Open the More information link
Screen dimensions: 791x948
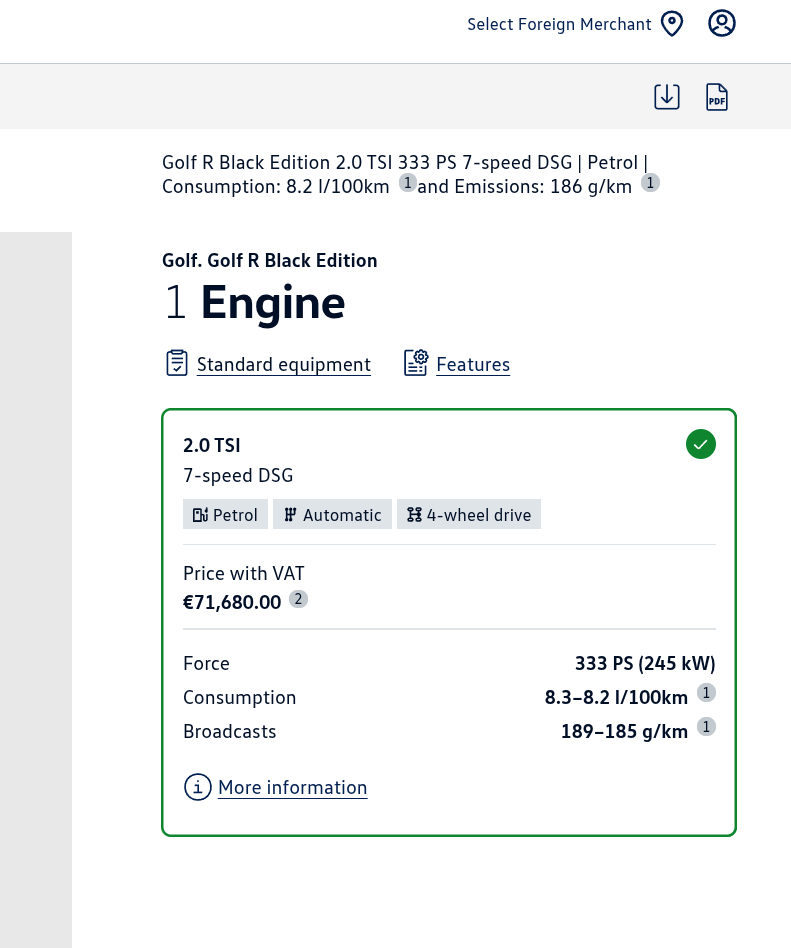point(293,788)
